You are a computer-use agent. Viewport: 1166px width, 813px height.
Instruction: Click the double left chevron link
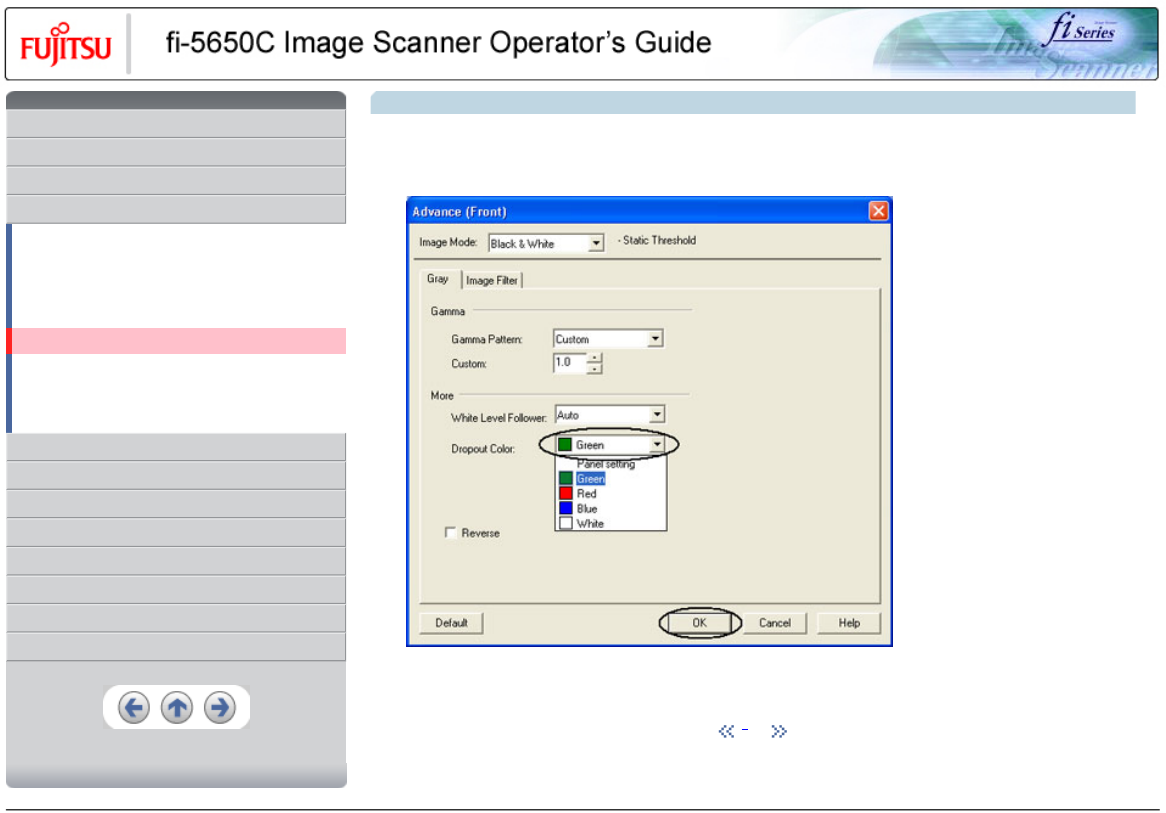point(727,731)
